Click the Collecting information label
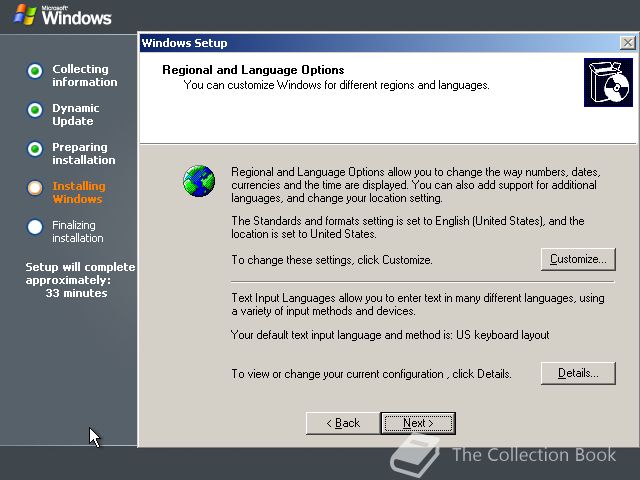Image resolution: width=640 pixels, height=480 pixels. point(84,76)
